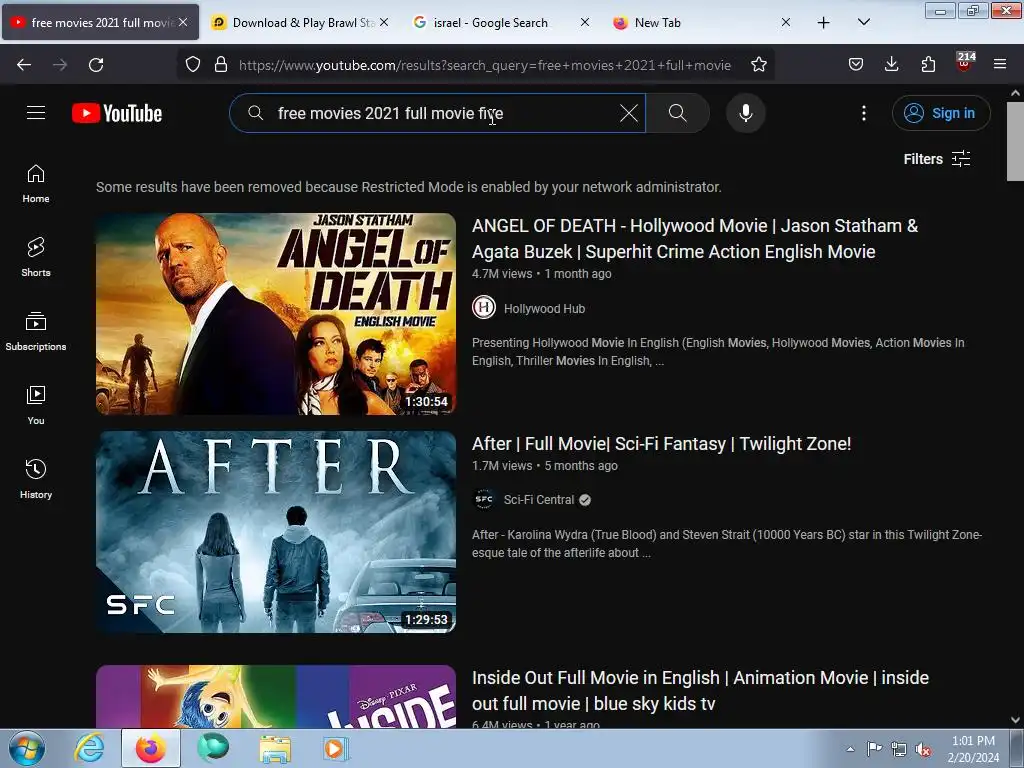Sign in to YouTube
The height and width of the screenshot is (768, 1024).
coord(940,113)
